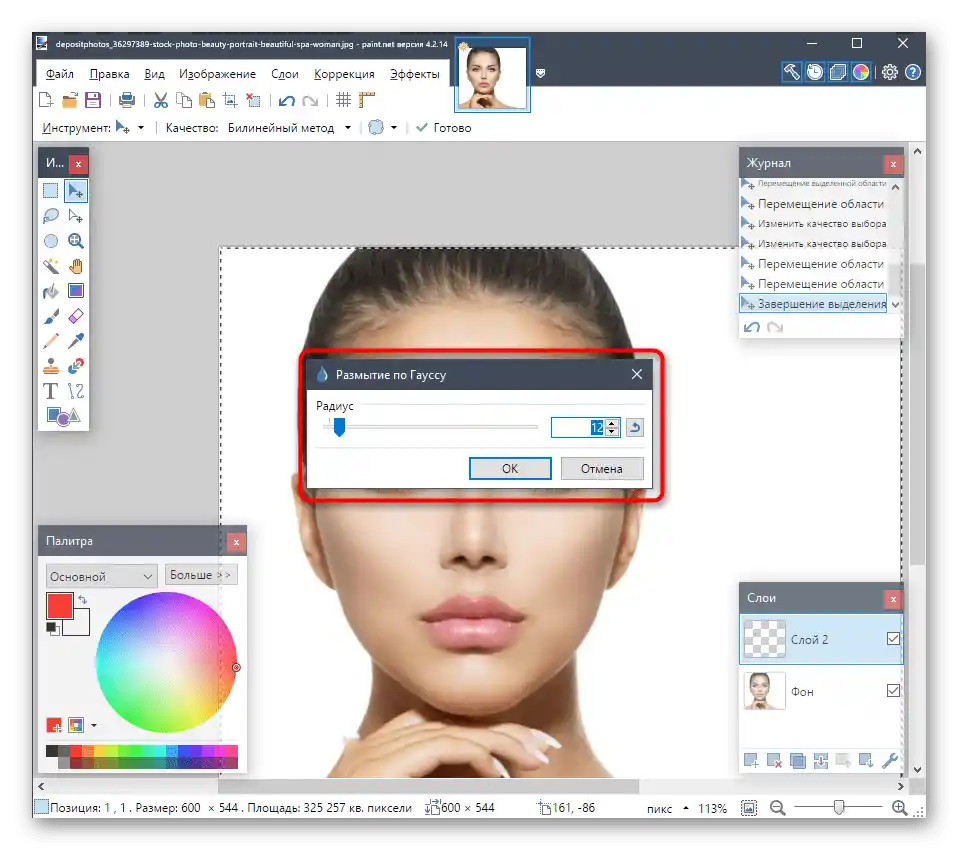This screenshot has width=958, height=850.
Task: Select the Eraser tool
Action: [x=76, y=316]
